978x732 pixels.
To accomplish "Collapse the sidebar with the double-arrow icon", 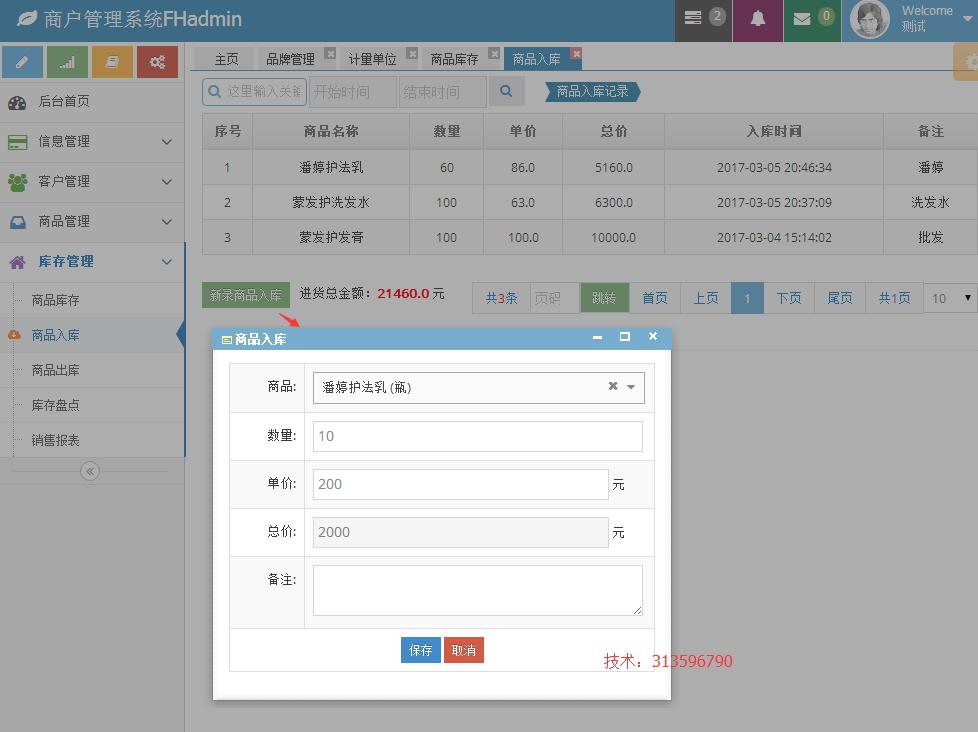I will [x=90, y=471].
